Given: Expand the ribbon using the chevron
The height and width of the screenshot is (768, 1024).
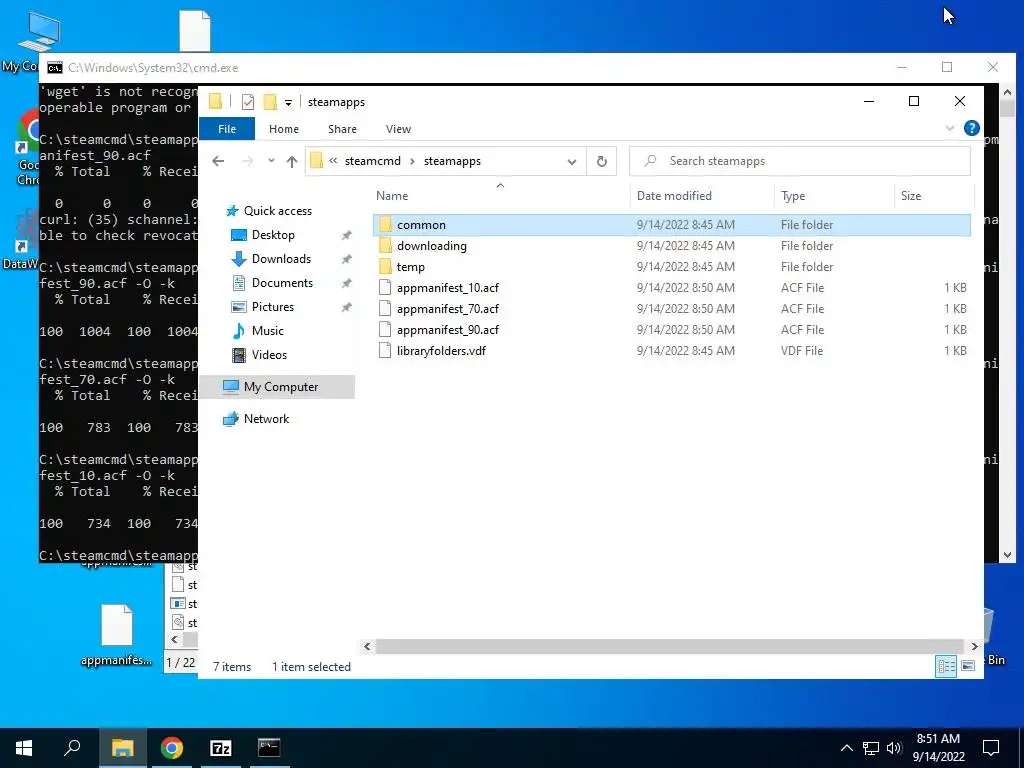Looking at the screenshot, I should click(950, 128).
